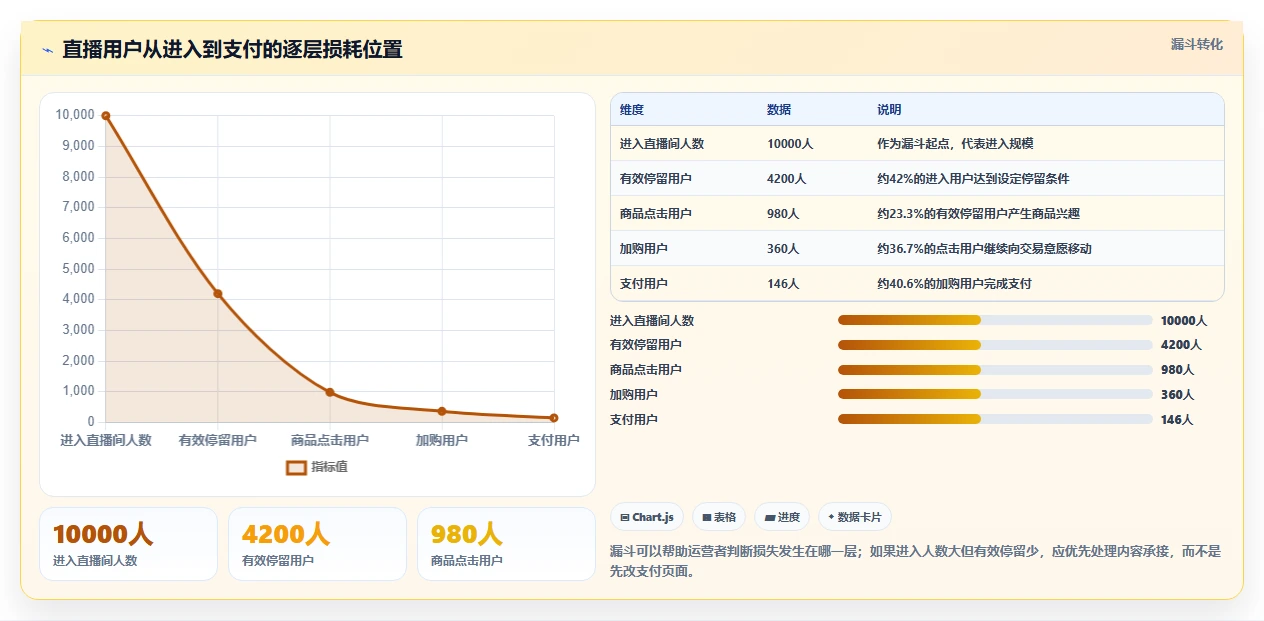Click the 说明 column header
This screenshot has height=621, width=1264.
[x=889, y=109]
